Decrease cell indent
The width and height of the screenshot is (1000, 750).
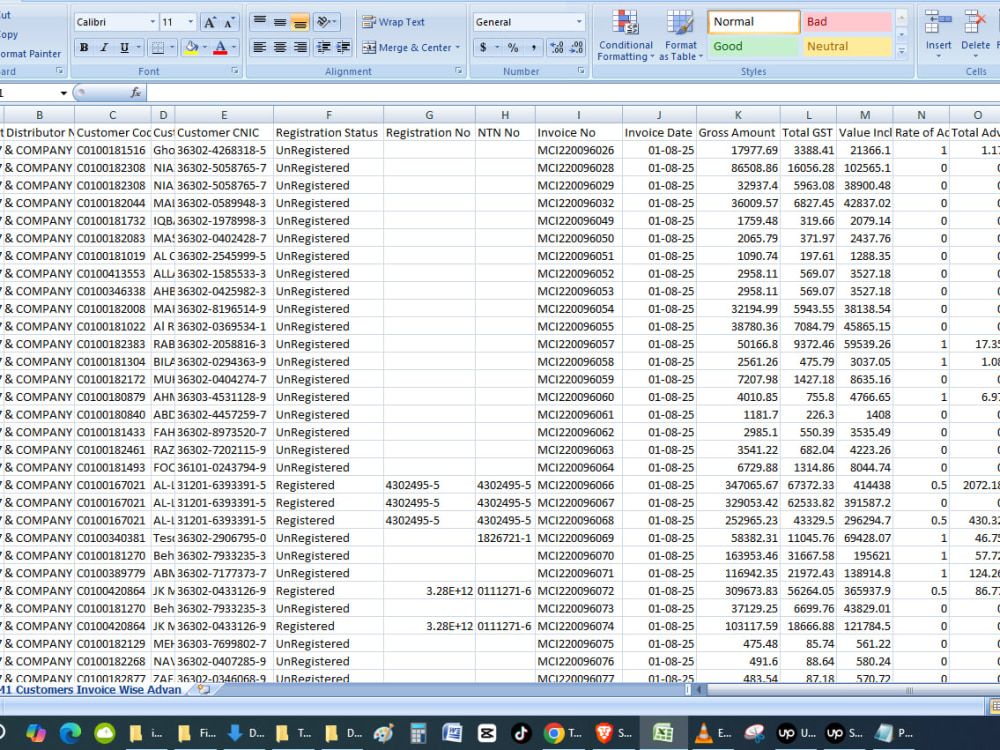point(323,48)
